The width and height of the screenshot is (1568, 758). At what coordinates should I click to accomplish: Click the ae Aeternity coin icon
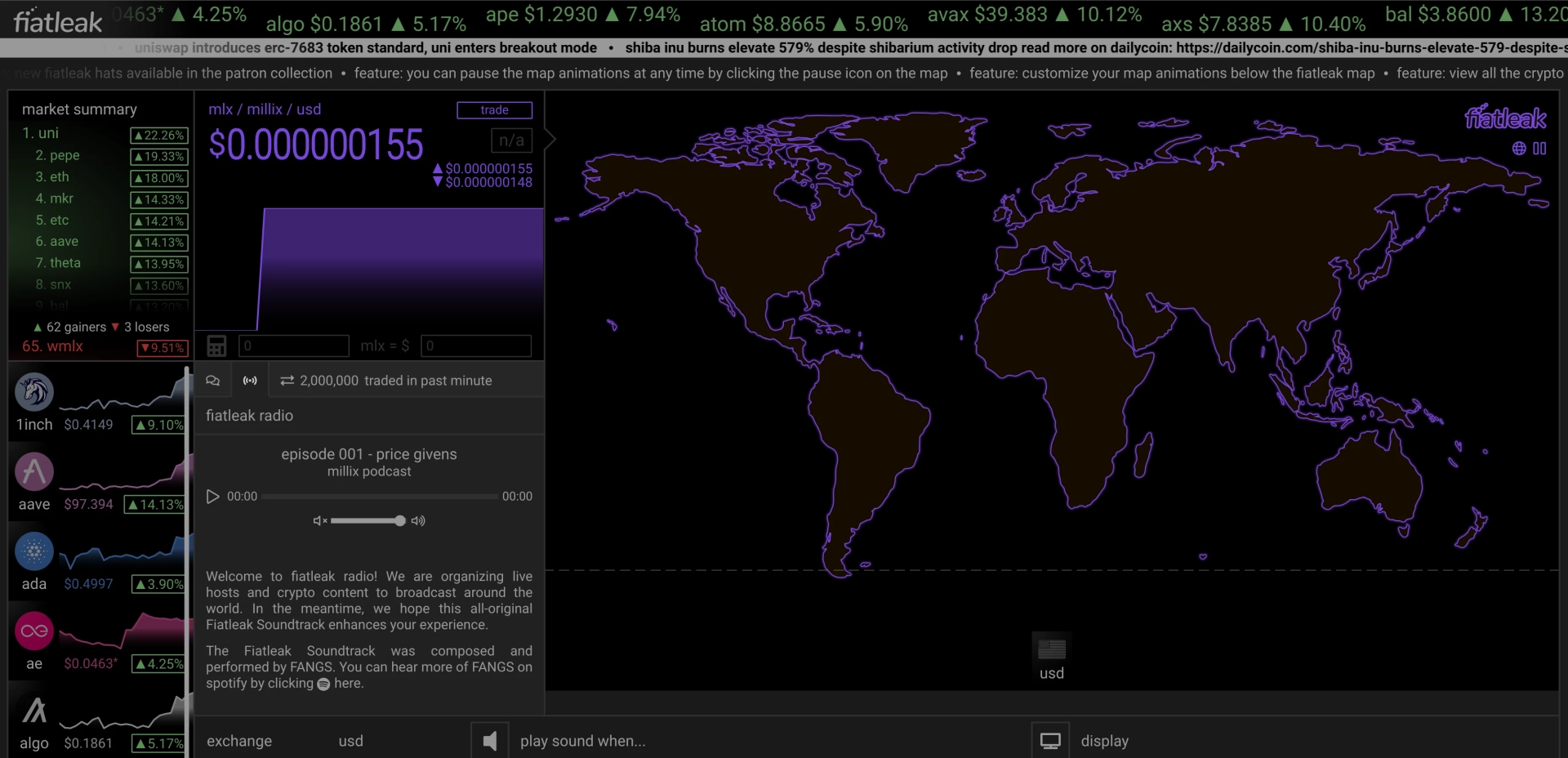click(34, 631)
